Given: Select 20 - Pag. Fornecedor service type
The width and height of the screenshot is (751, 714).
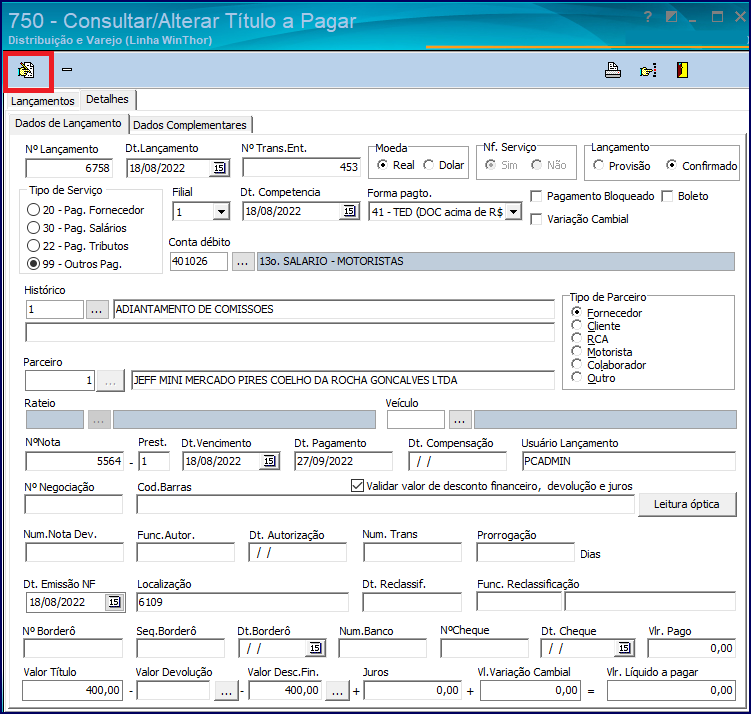Looking at the screenshot, I should tap(34, 210).
